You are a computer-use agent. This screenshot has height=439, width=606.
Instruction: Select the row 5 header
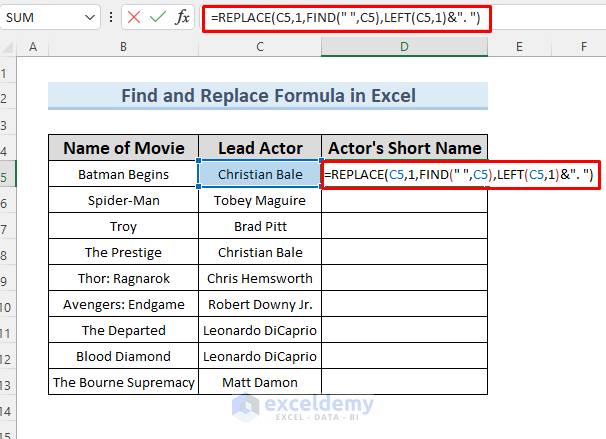[8, 174]
